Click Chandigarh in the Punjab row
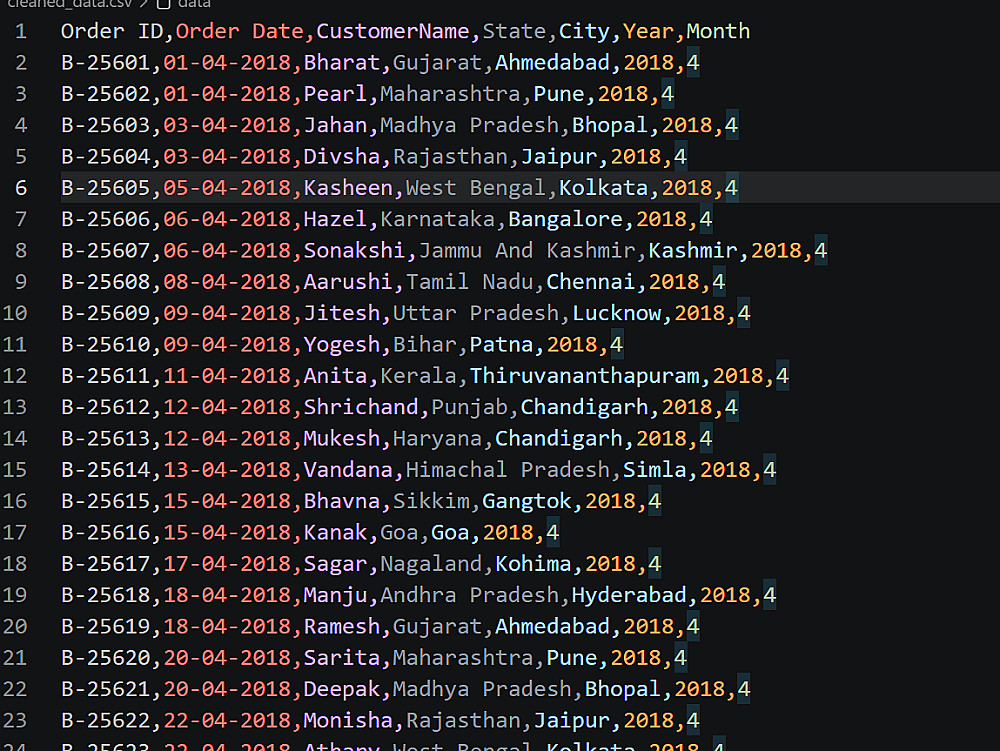 [584, 407]
